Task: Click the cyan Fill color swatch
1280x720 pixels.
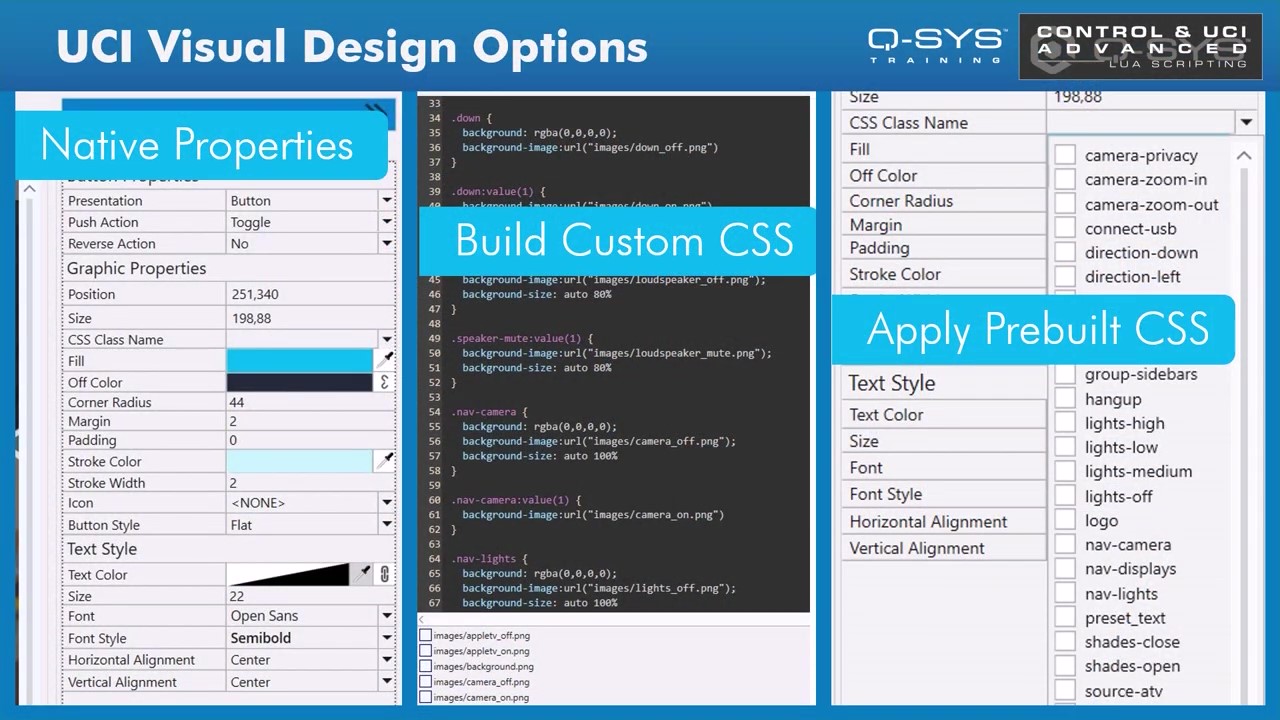Action: pos(300,360)
